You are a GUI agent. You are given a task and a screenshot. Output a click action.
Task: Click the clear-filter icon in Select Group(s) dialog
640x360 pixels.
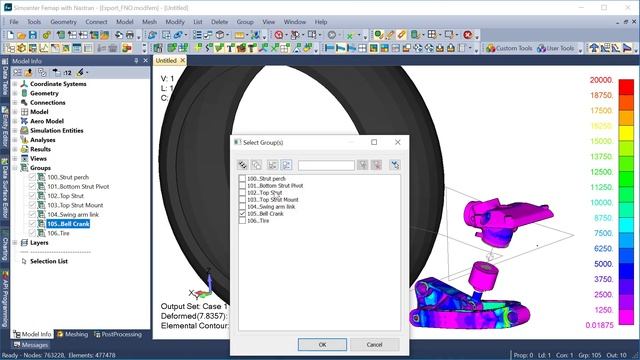[x=376, y=165]
